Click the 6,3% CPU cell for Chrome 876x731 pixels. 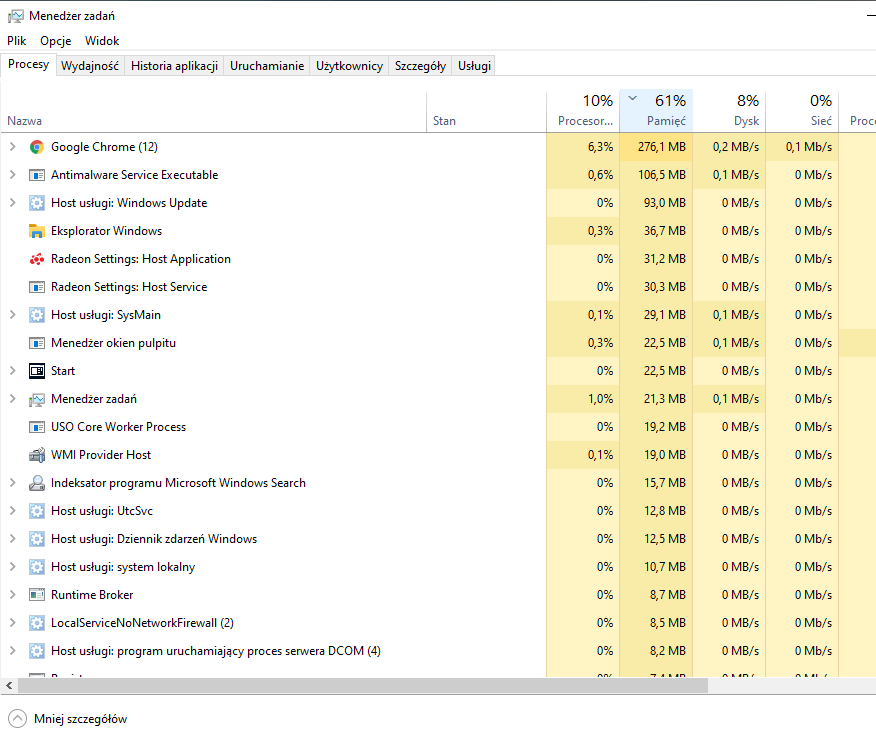coord(583,147)
